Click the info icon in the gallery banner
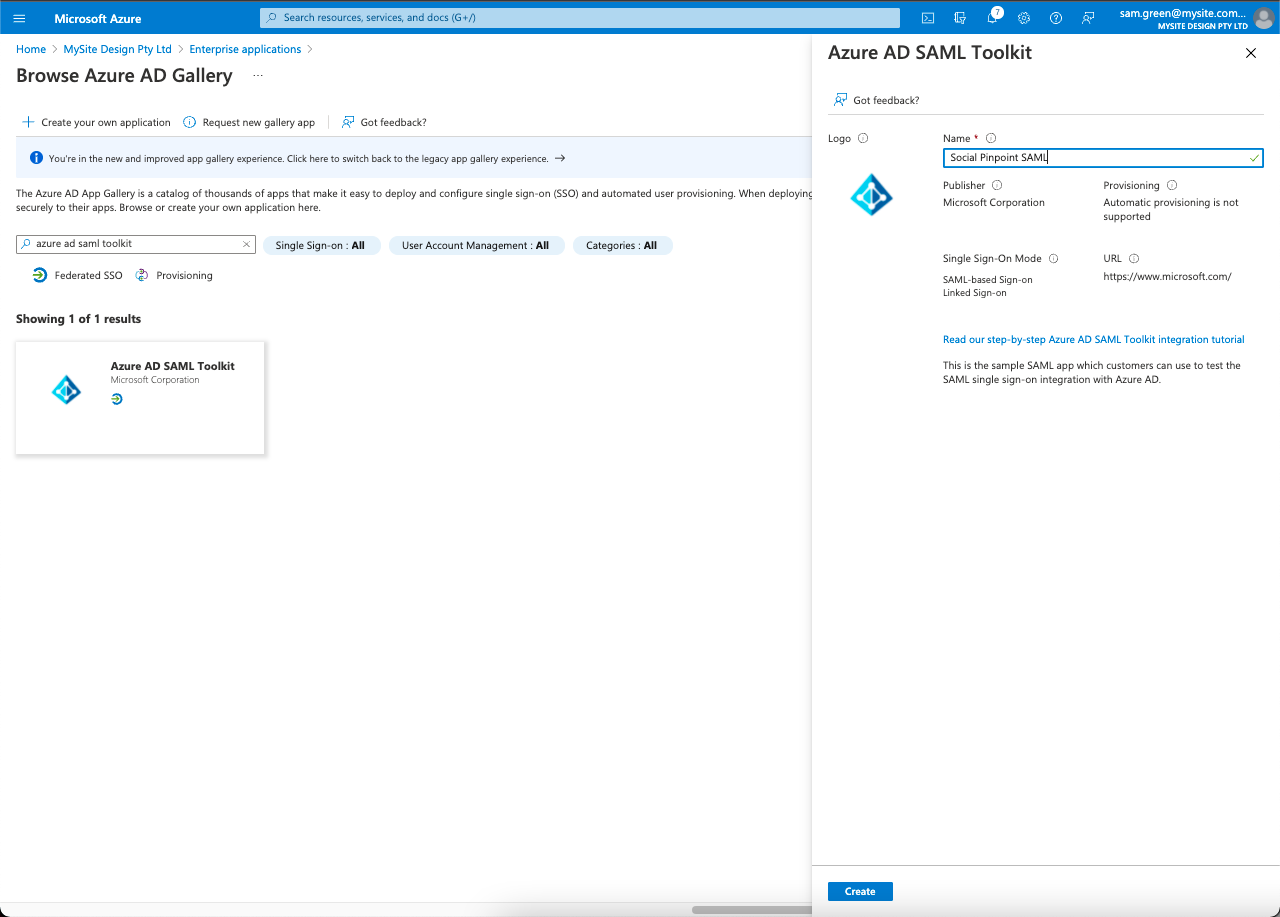Image resolution: width=1280 pixels, height=917 pixels. click(x=36, y=158)
